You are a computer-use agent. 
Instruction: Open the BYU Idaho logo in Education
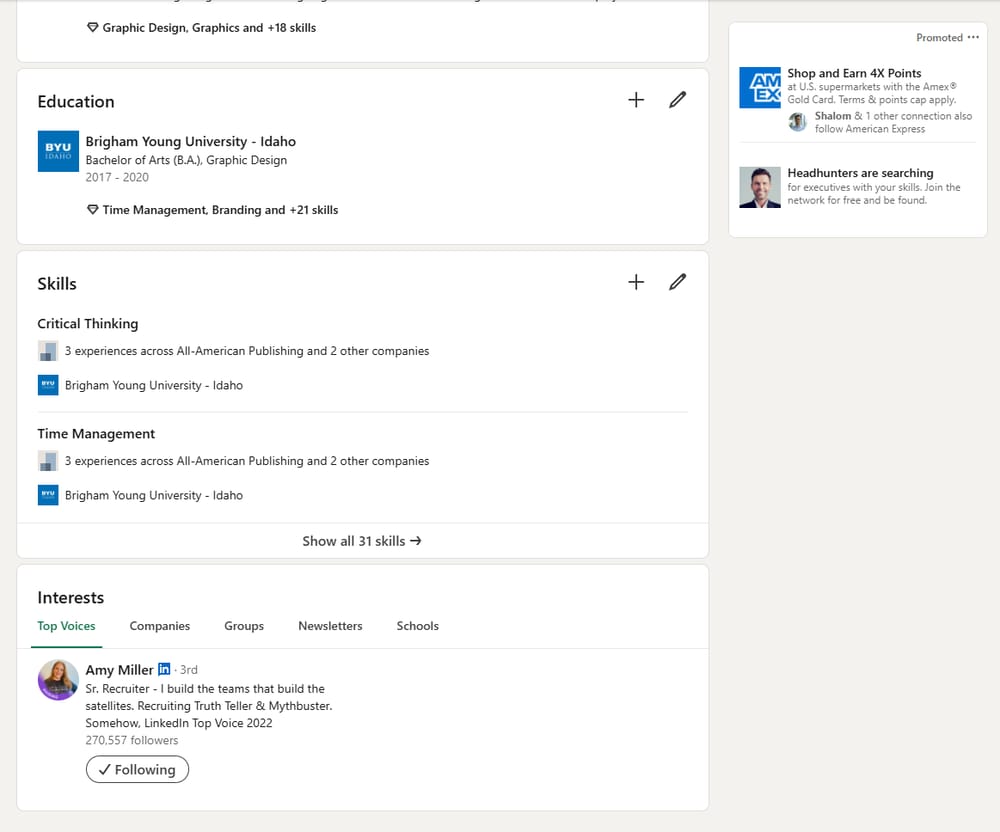coord(58,151)
